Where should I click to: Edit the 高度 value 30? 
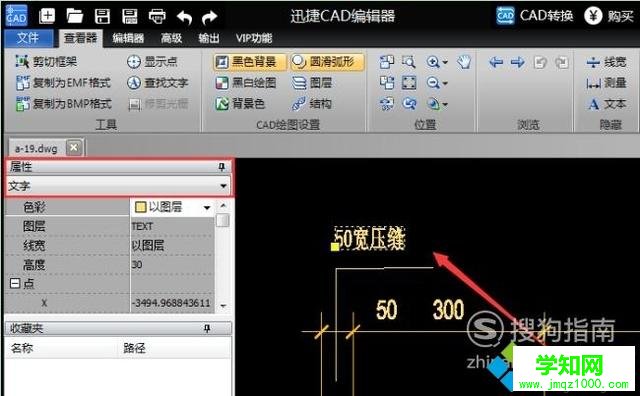point(172,265)
